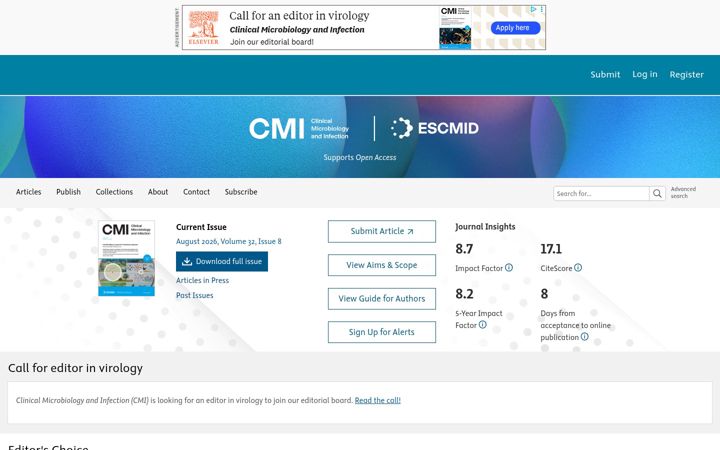Screen dimensions: 720x450
Task: Click the 8.7 Impact Factor value
Action: coord(464,249)
